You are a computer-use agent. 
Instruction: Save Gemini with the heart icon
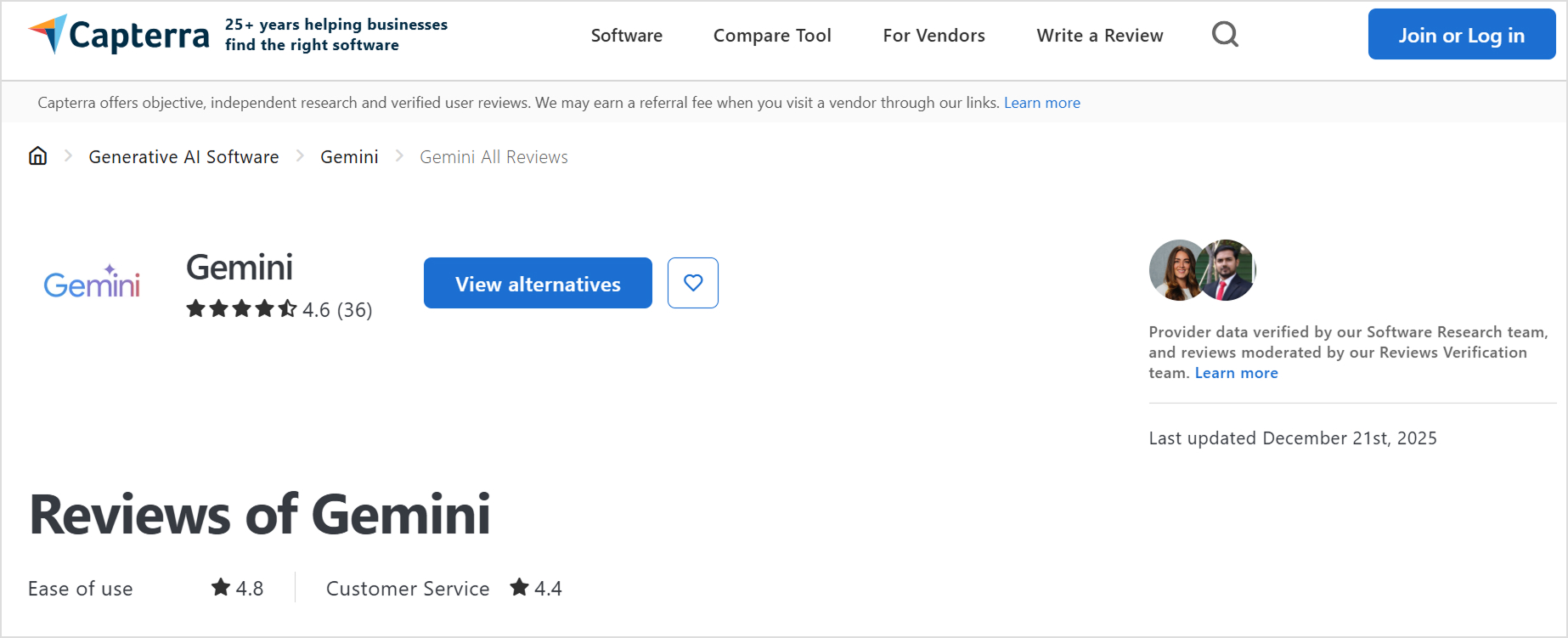point(693,283)
